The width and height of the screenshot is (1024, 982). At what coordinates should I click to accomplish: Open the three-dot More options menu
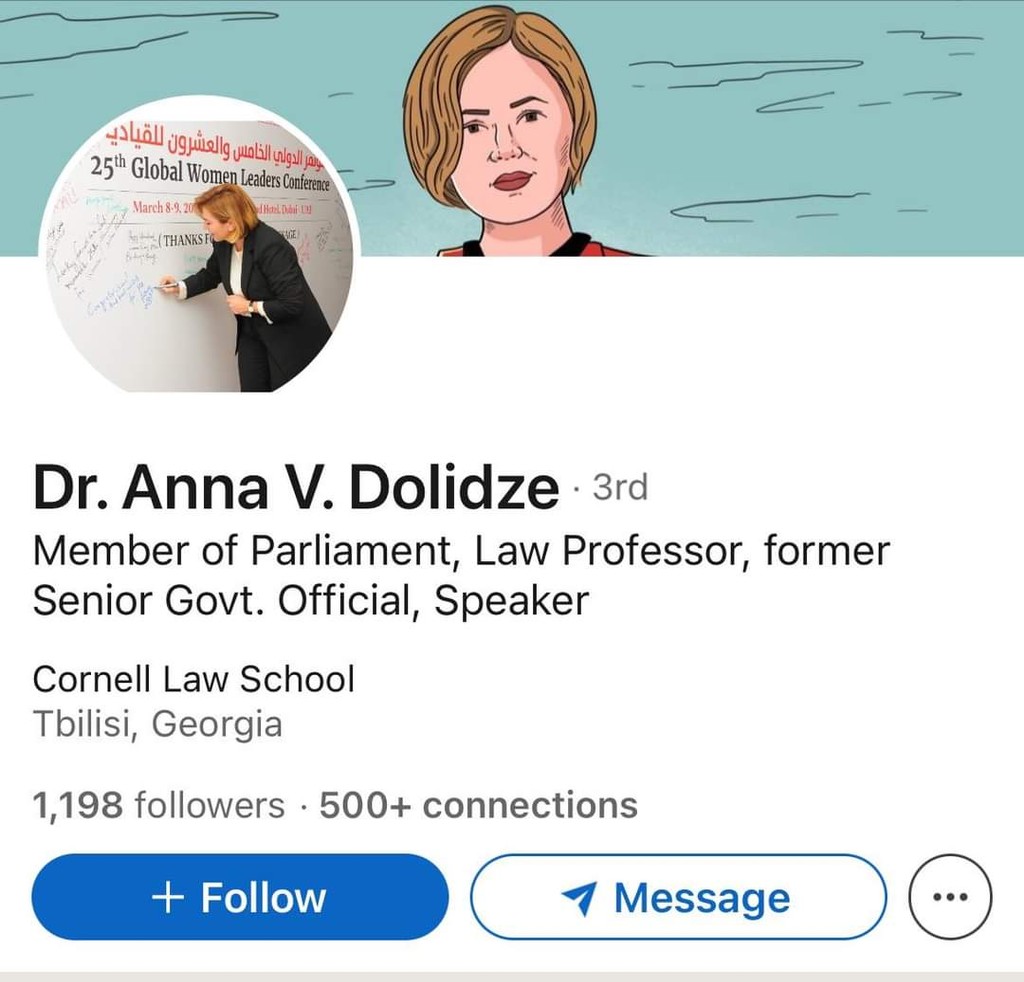tap(950, 897)
